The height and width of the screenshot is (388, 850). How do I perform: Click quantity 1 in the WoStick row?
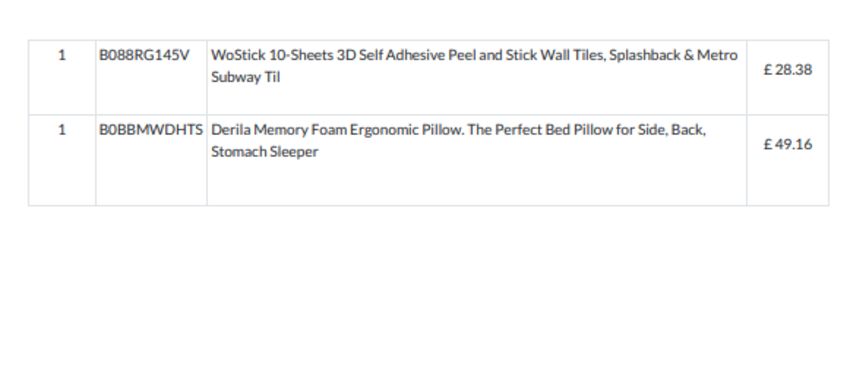pyautogui.click(x=62, y=55)
